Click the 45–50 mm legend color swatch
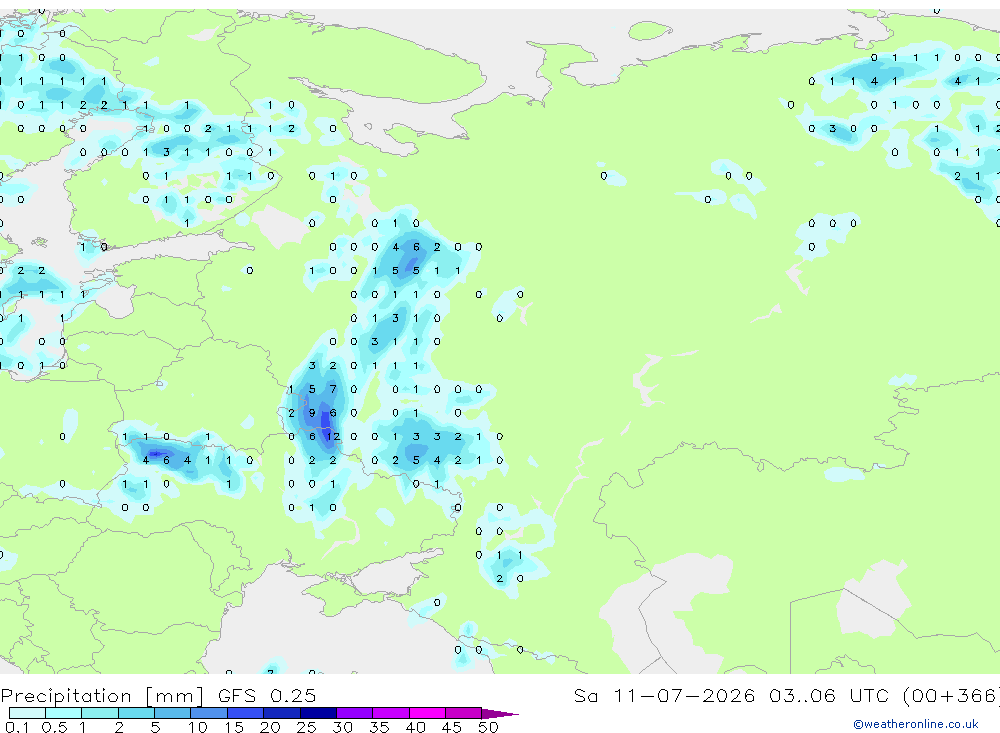Viewport: 1000px width, 733px height. [464, 713]
